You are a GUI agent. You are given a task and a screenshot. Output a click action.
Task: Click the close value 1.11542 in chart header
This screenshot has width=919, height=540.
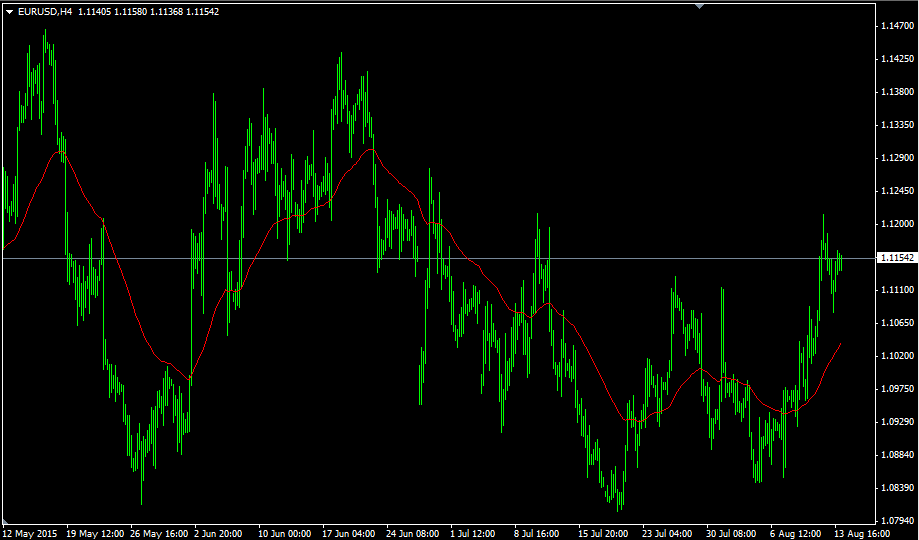pyautogui.click(x=203, y=12)
